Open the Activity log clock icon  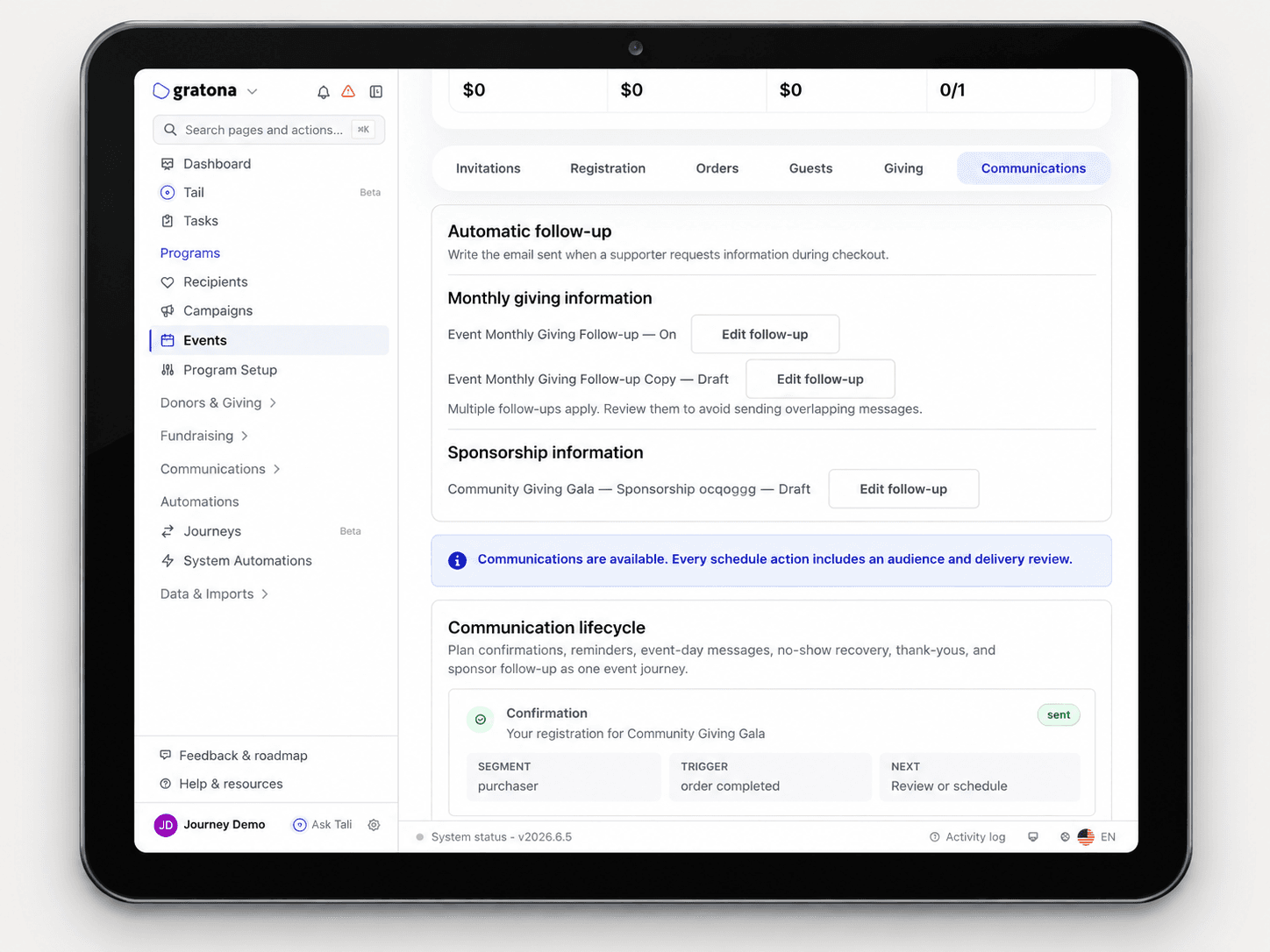(x=935, y=837)
